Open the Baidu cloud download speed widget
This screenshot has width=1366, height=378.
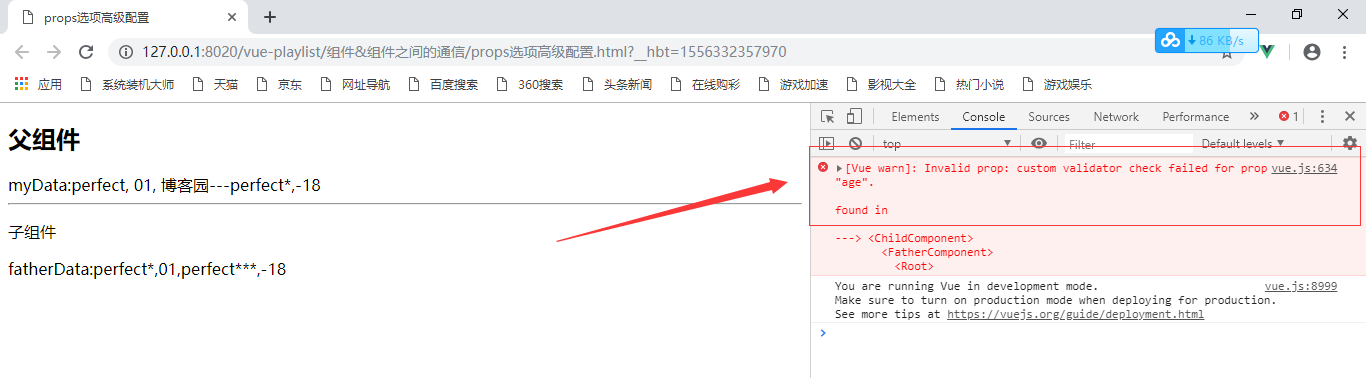[x=1207, y=40]
